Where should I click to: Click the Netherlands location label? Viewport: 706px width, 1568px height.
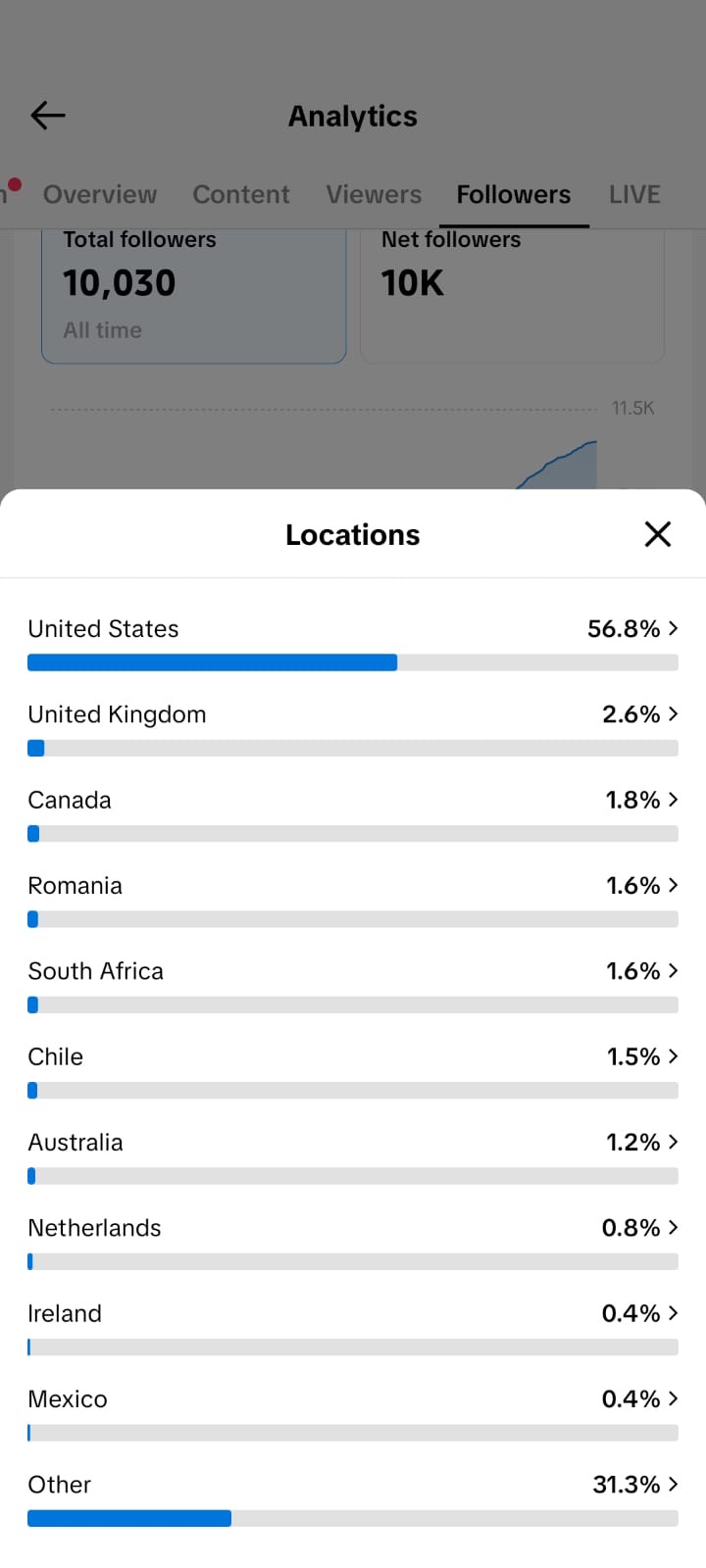coord(94,1227)
